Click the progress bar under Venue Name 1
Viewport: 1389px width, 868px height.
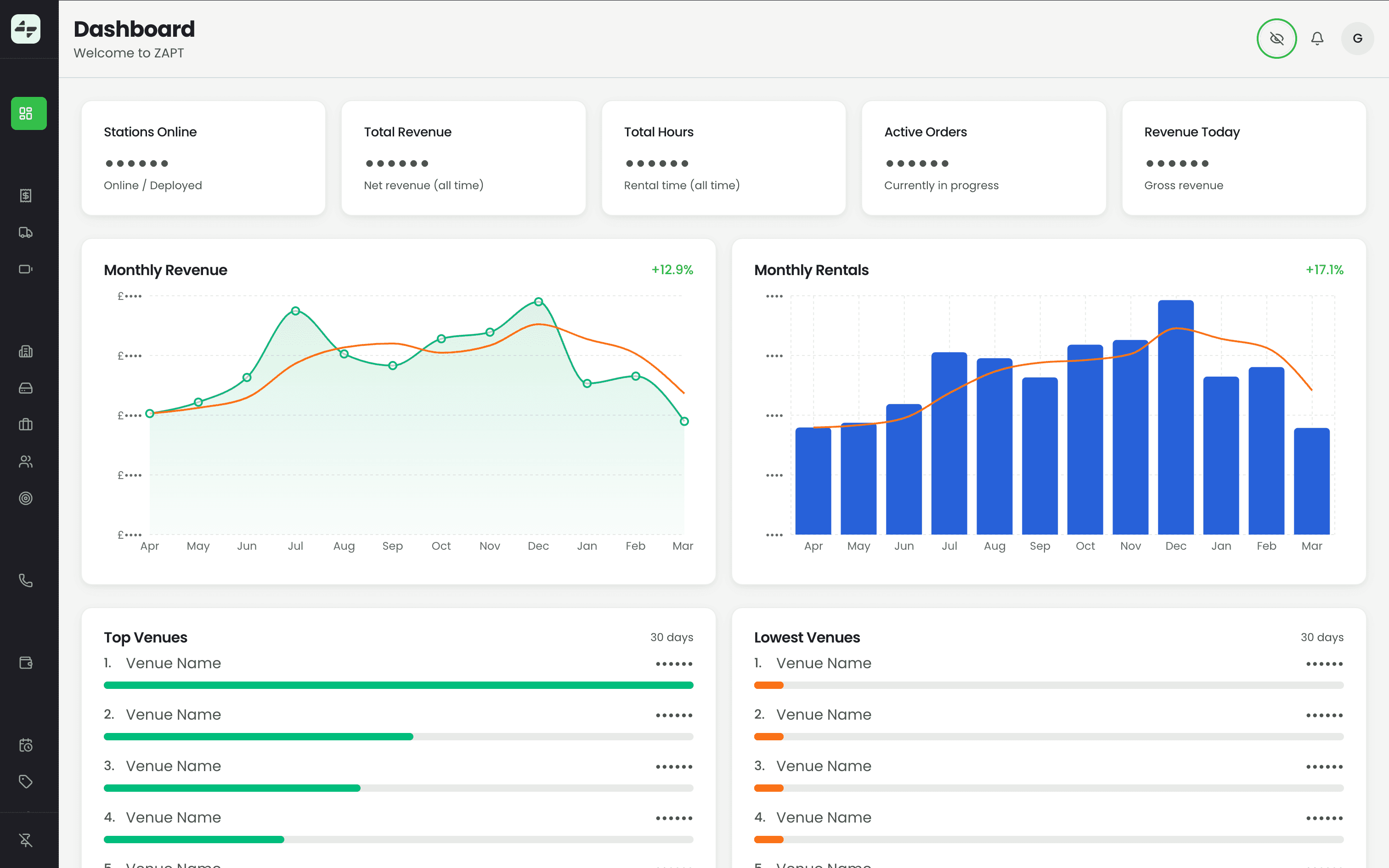[398, 684]
